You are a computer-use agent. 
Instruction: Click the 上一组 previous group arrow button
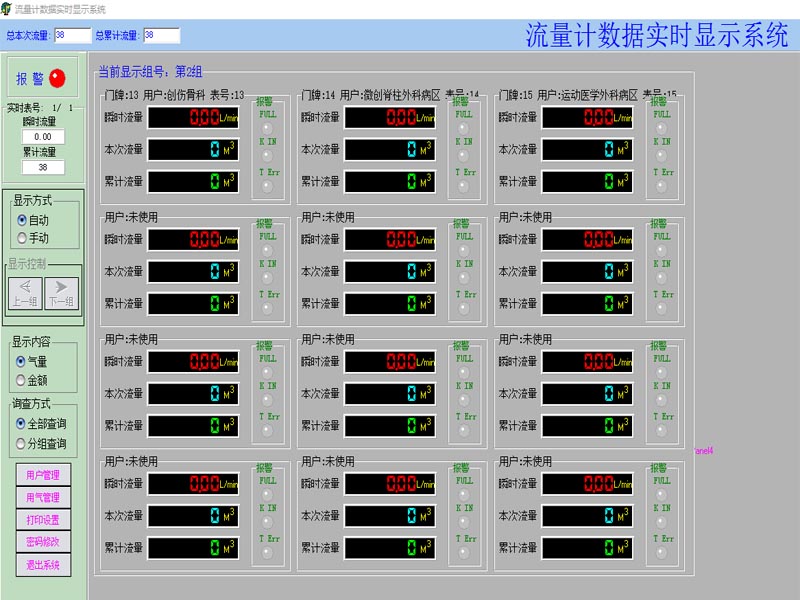pyautogui.click(x=25, y=293)
